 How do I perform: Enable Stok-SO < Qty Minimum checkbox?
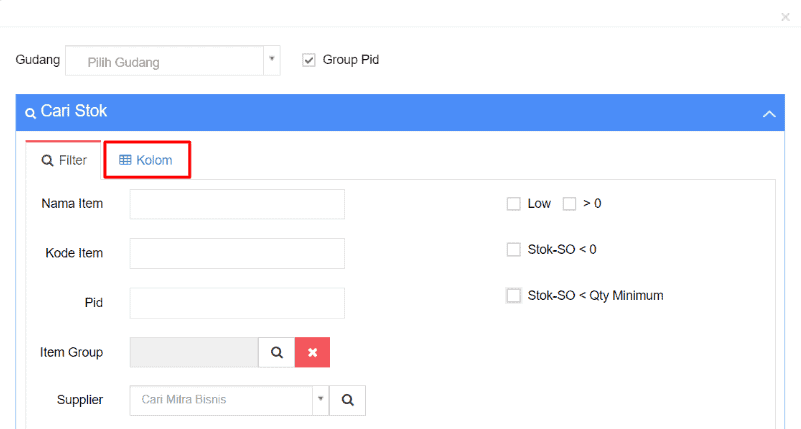[513, 296]
